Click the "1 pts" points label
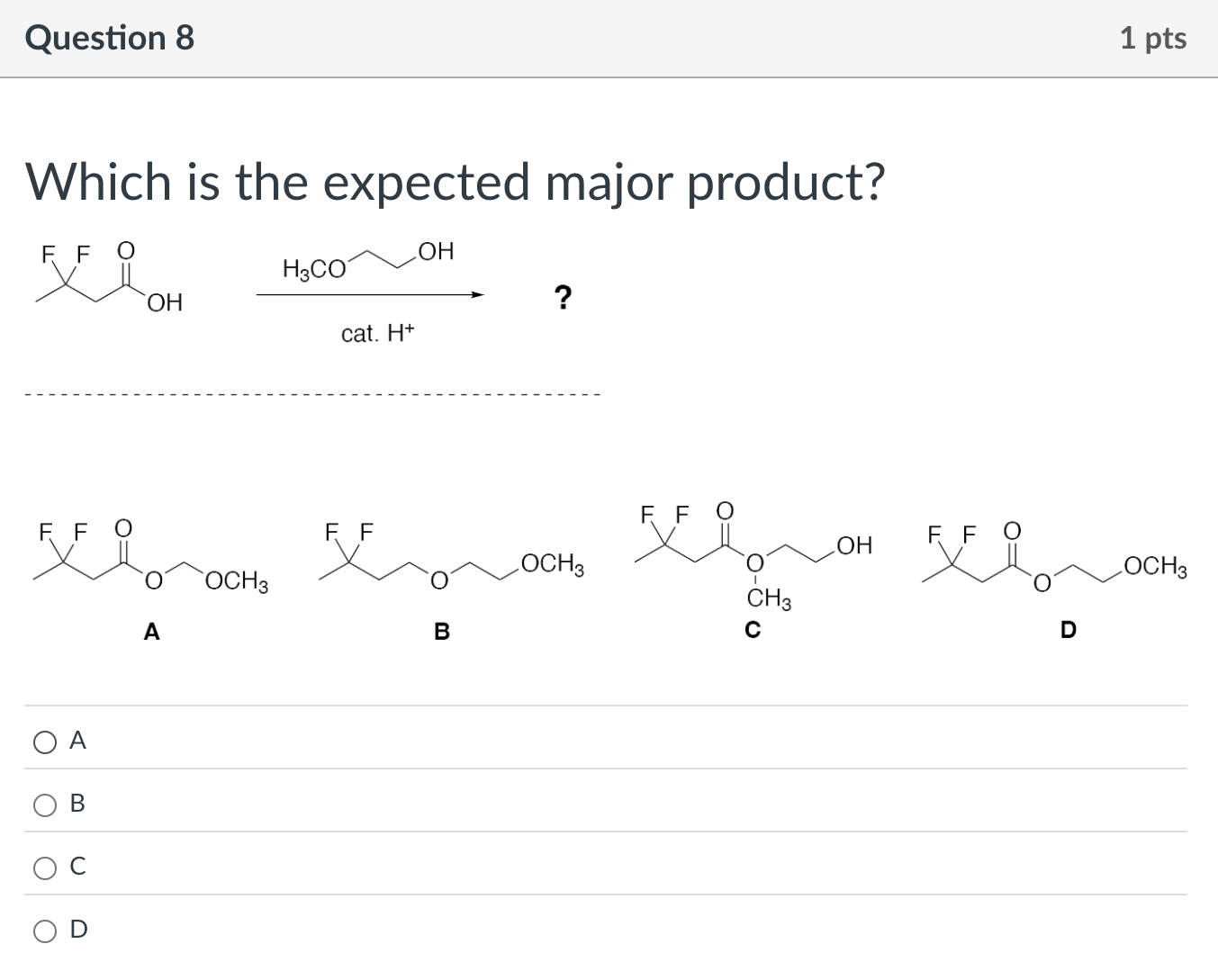This screenshot has width=1218, height=980. click(x=1152, y=38)
